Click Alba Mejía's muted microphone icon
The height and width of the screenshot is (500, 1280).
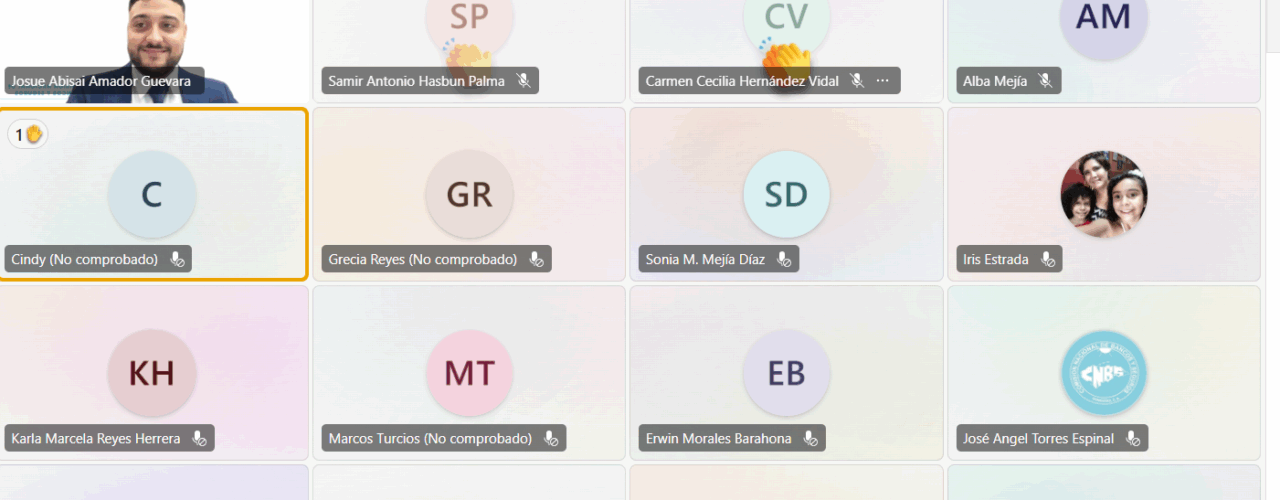coord(1045,81)
